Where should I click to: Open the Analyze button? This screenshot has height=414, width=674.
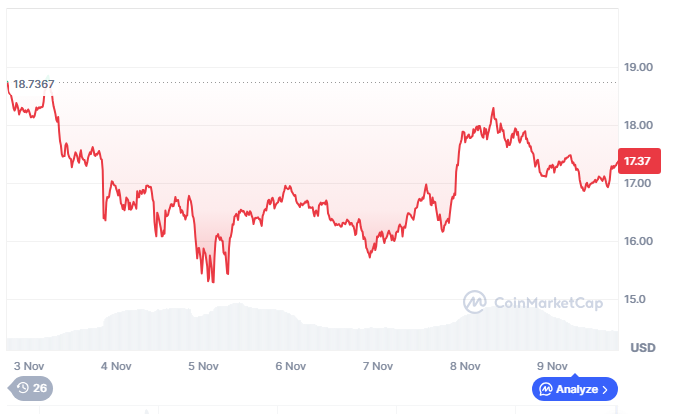(x=575, y=388)
